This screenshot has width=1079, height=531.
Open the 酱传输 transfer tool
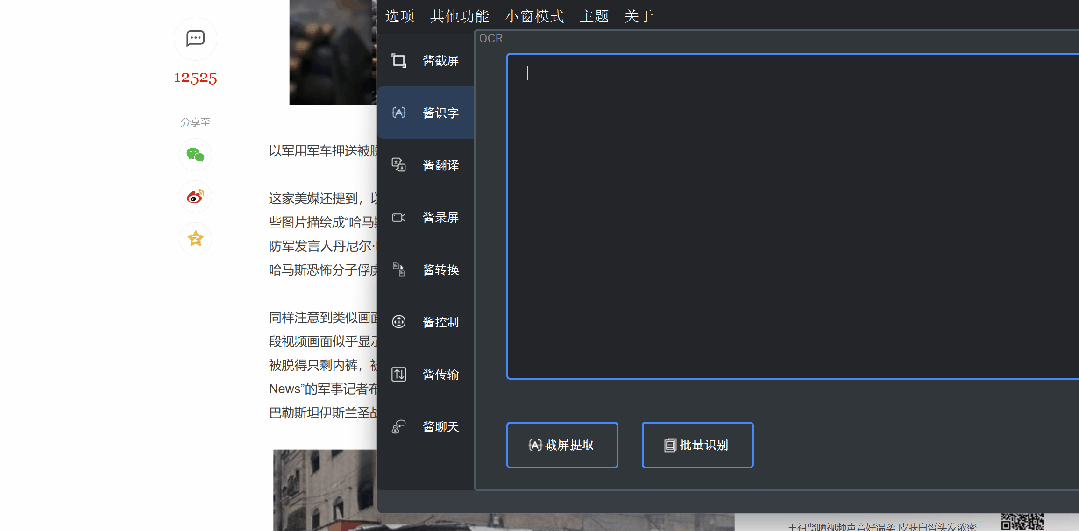(425, 374)
